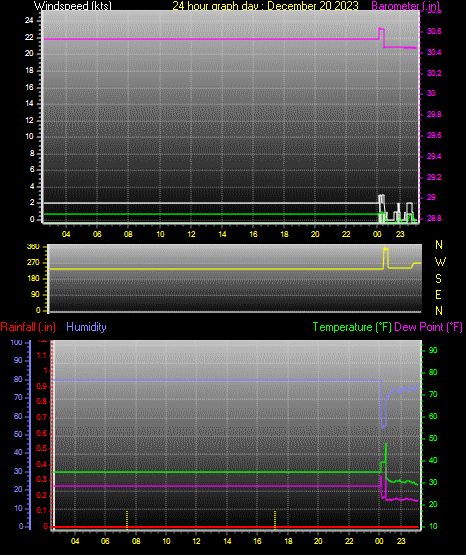Viewport: 466px width, 555px height.
Task: Click the white windspeed spike near 00
Action: (x=381, y=207)
